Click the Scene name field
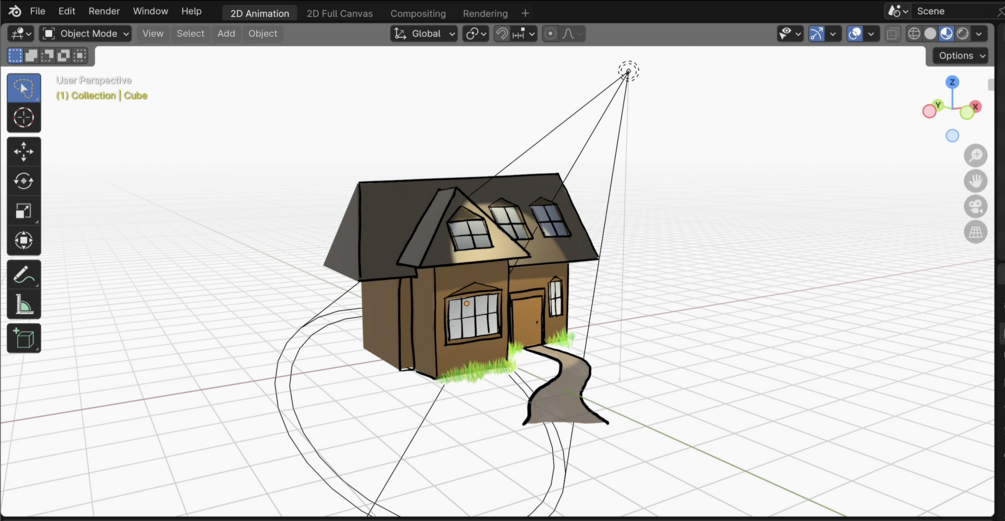This screenshot has width=1005, height=521. (955, 11)
